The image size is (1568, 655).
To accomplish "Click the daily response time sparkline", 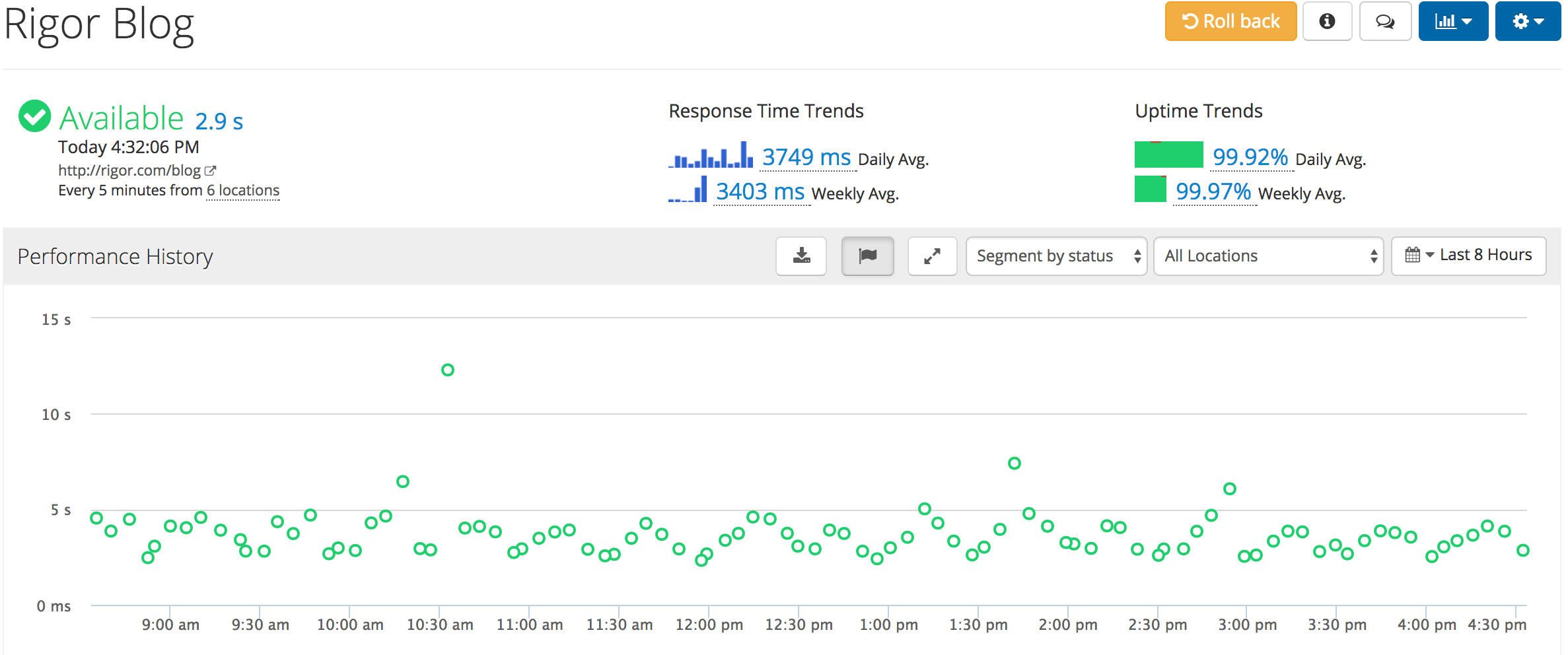I will [711, 155].
